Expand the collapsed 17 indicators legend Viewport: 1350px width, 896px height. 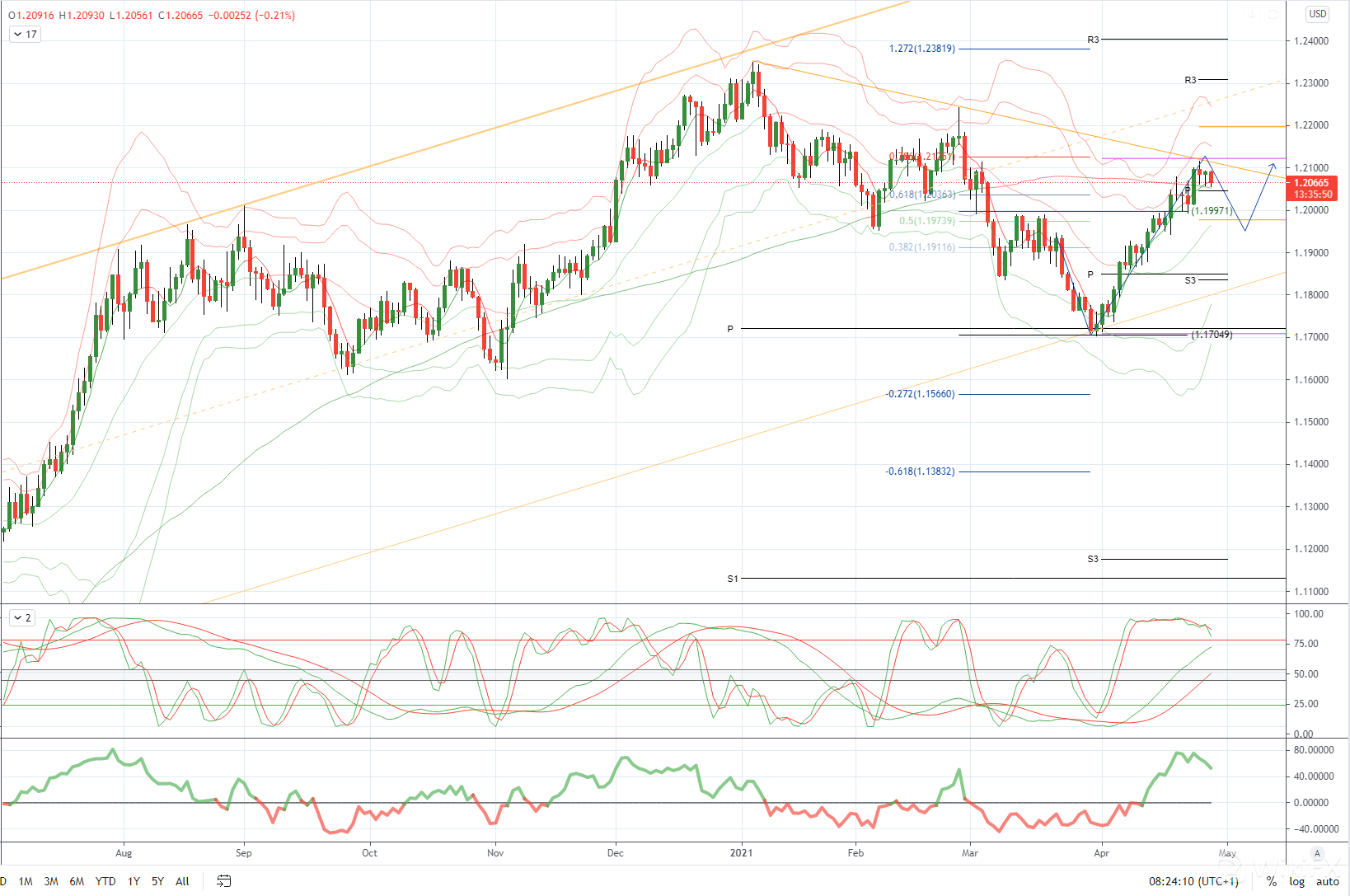25,35
